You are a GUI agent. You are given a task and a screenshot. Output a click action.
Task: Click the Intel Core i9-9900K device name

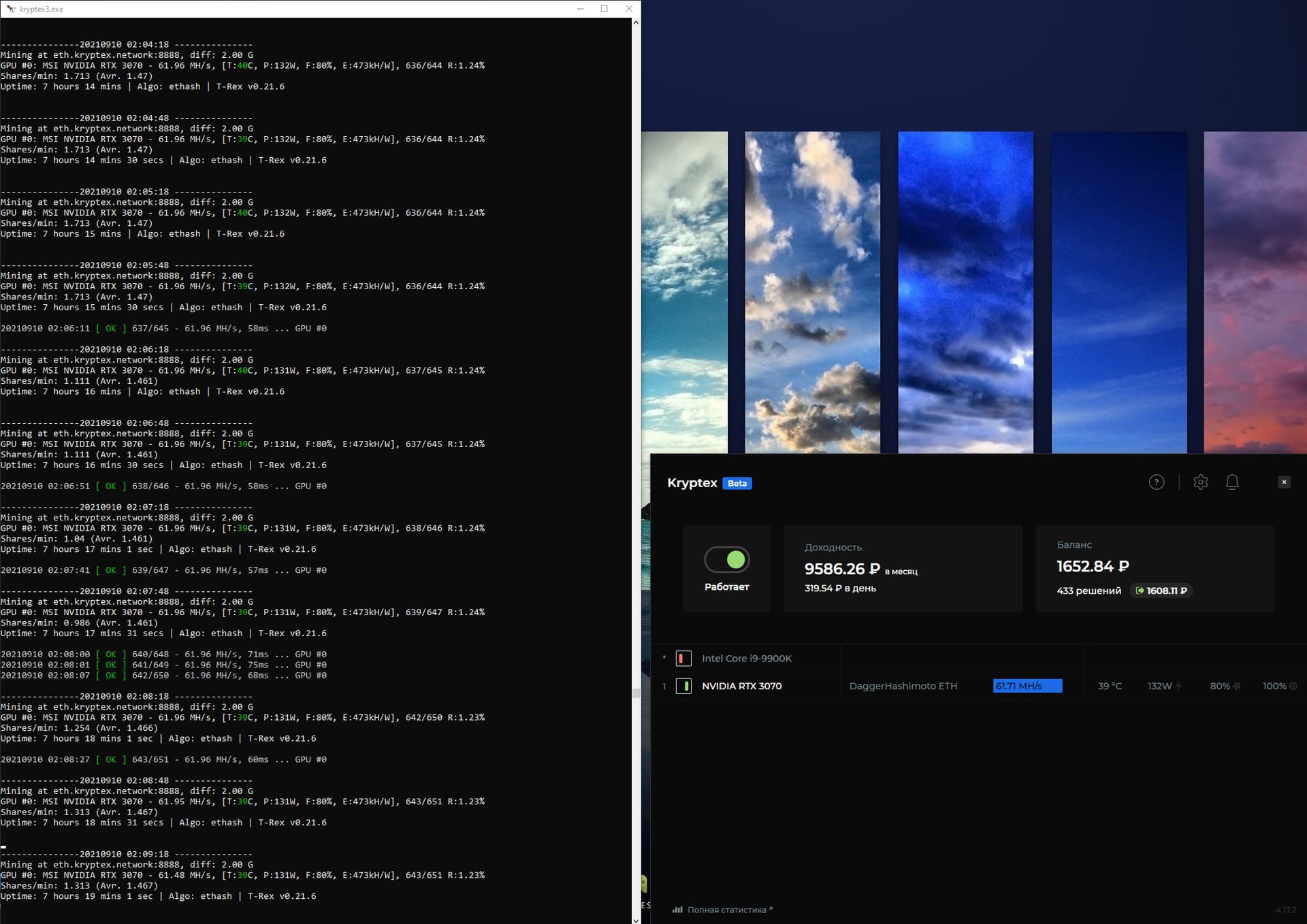(747, 658)
